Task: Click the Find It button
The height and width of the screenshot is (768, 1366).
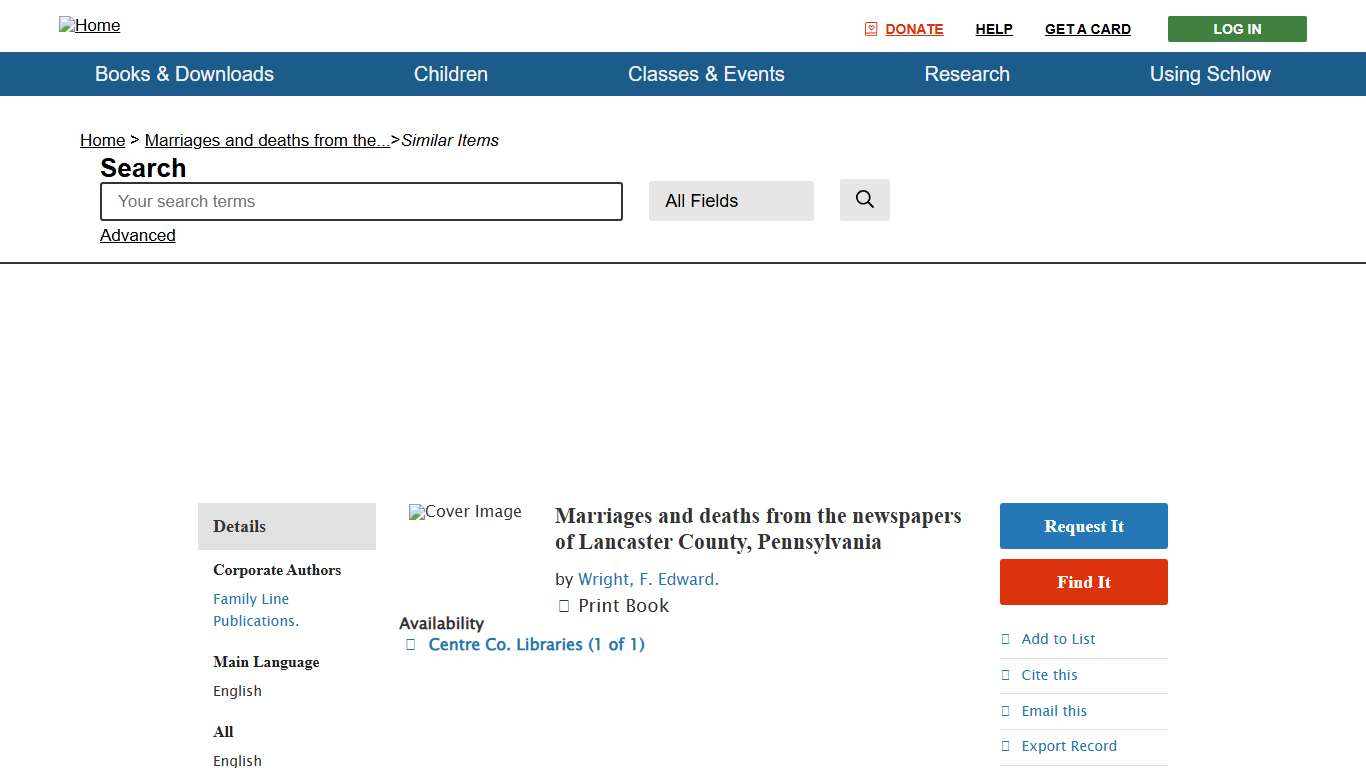Action: click(1083, 582)
